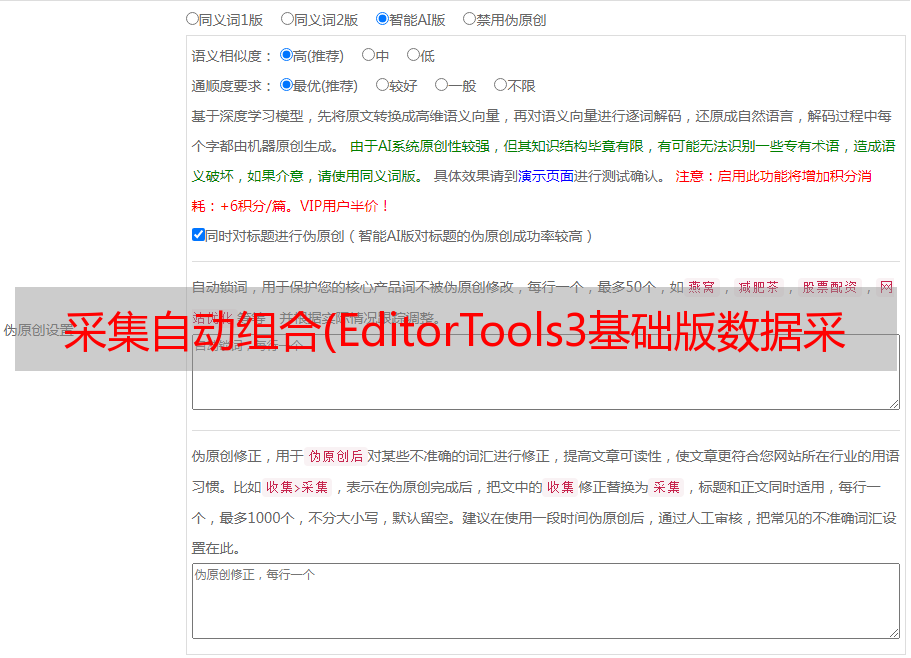This screenshot has width=911, height=658.
Task: Grab the 伪原创修正 textarea resize handle
Action: (893, 632)
